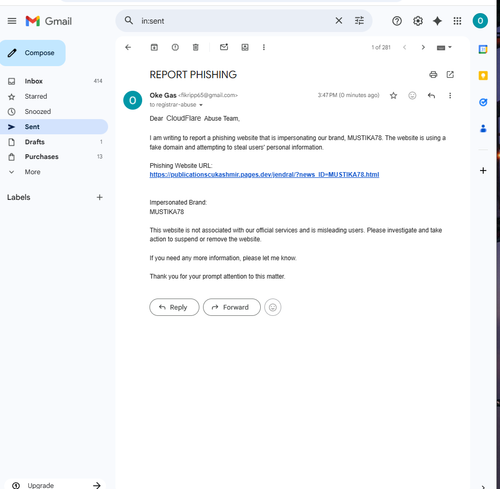Add emoji reaction beside timestamp

pos(412,96)
